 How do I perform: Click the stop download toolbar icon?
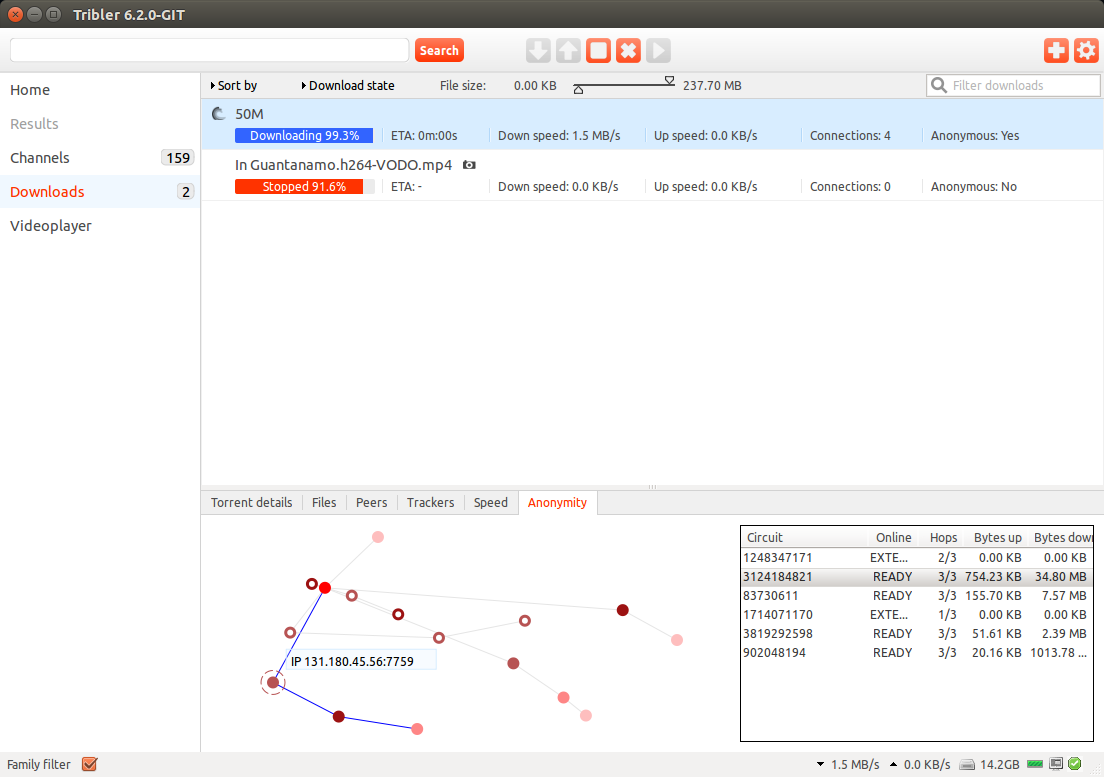[598, 51]
